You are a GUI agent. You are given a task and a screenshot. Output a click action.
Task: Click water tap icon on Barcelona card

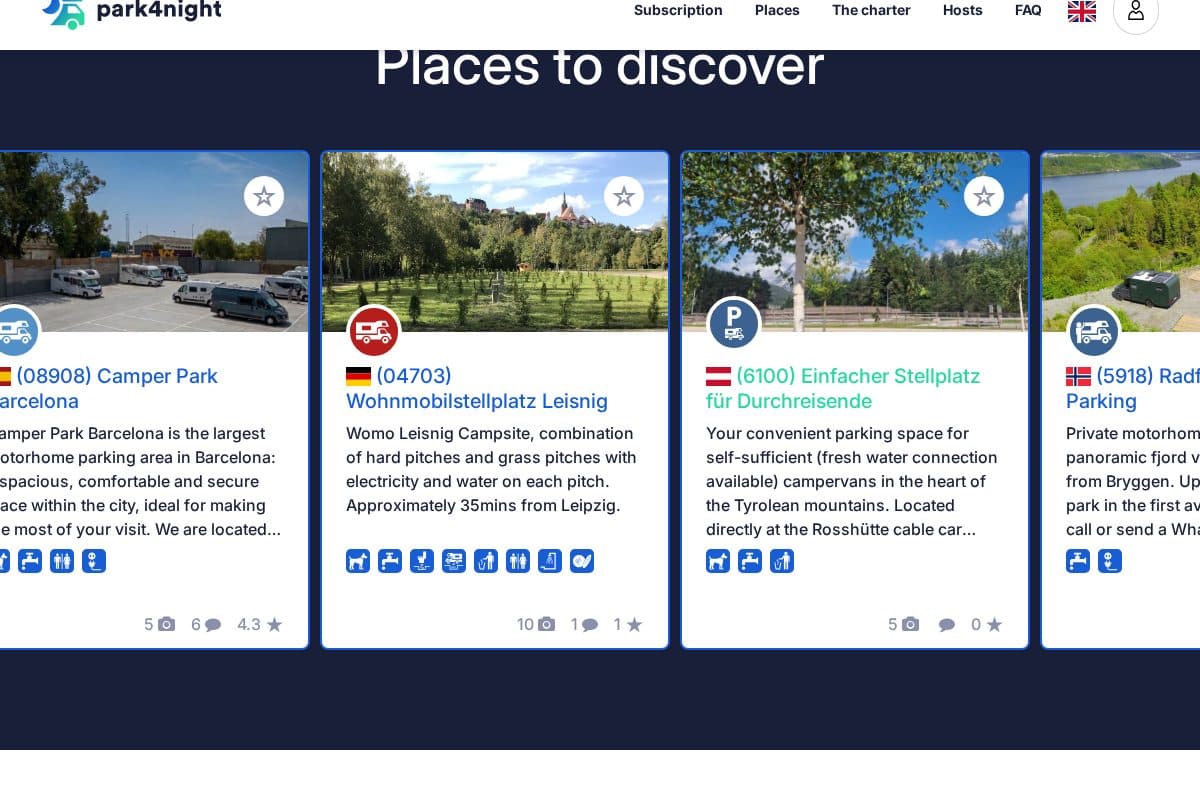(x=30, y=561)
